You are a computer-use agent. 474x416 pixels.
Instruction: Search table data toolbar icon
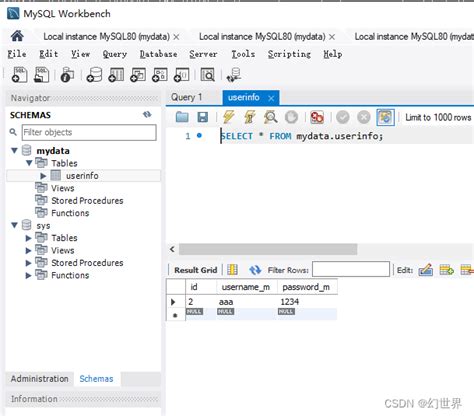[208, 74]
